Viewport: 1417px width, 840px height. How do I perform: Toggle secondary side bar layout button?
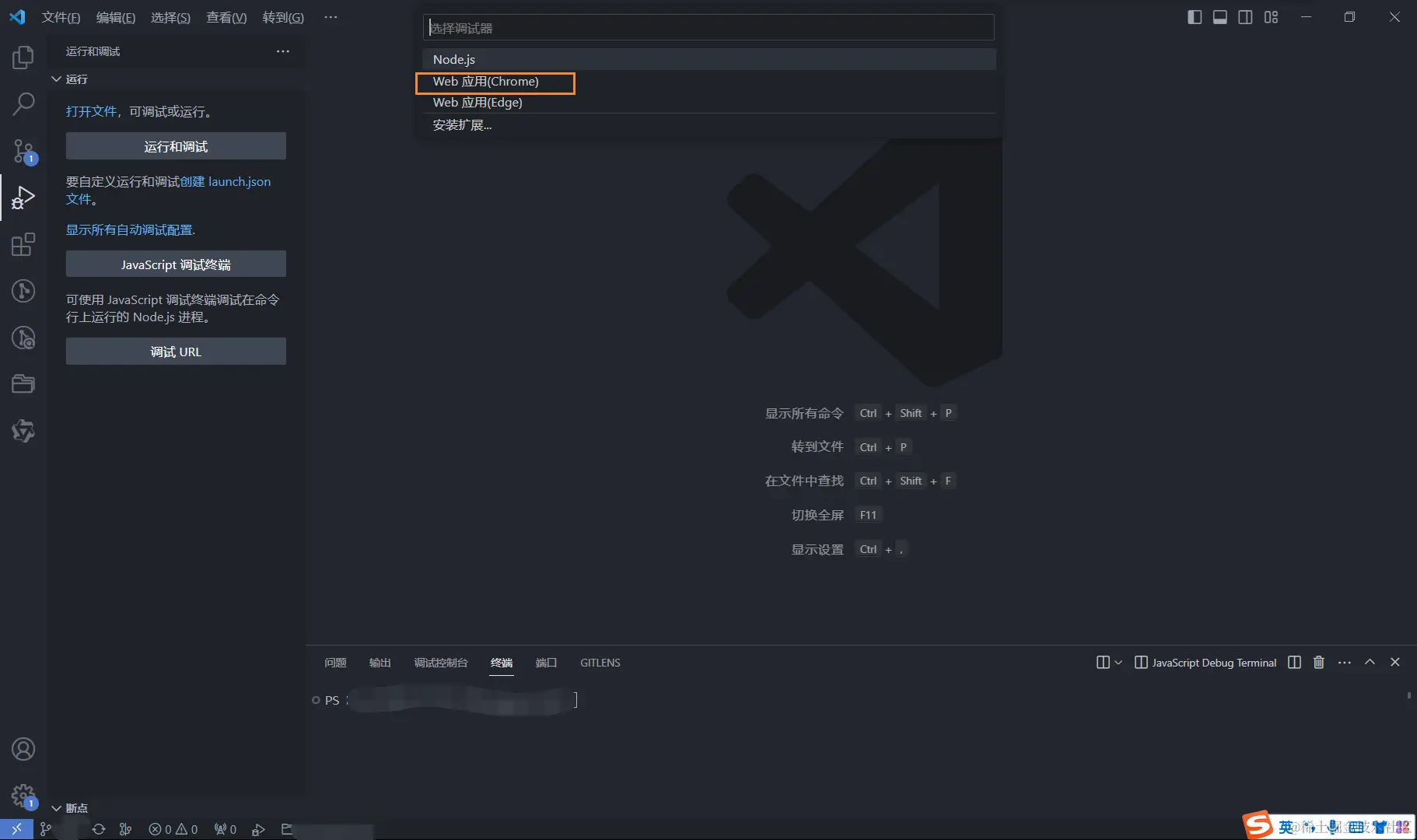1245,17
